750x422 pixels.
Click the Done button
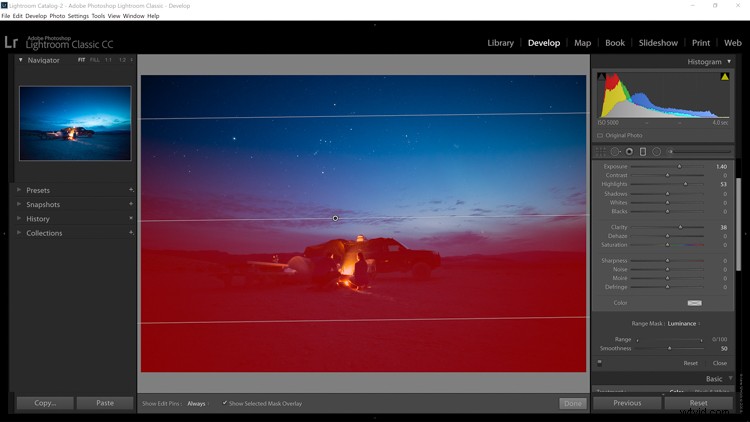click(573, 403)
